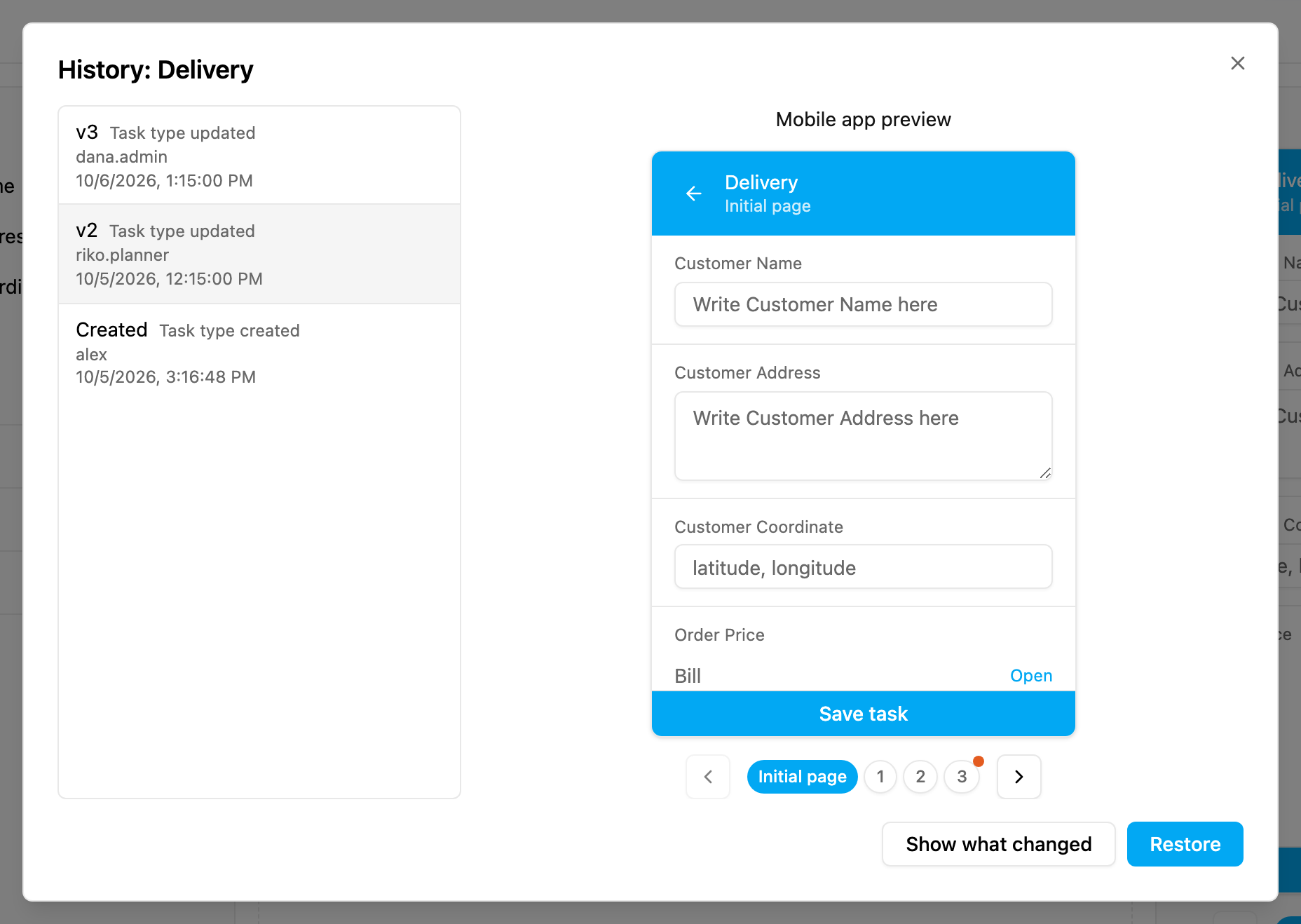Select the Initial page tab
The height and width of the screenshot is (924, 1301).
803,777
